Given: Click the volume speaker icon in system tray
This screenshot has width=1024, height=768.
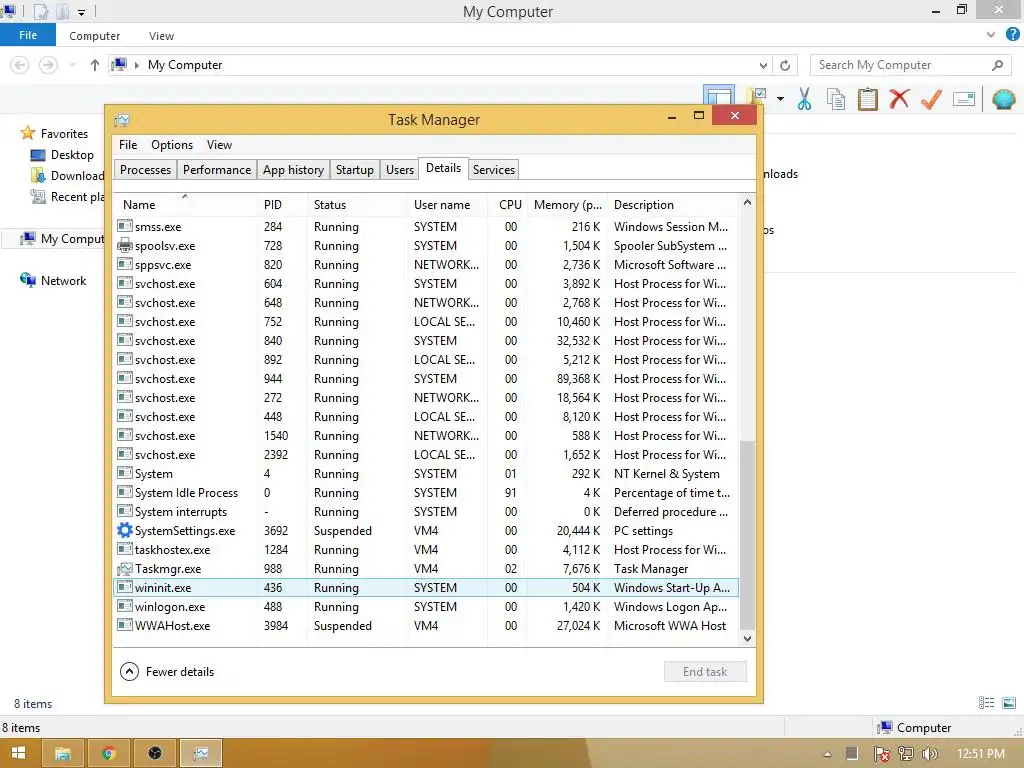Looking at the screenshot, I should coord(929,754).
